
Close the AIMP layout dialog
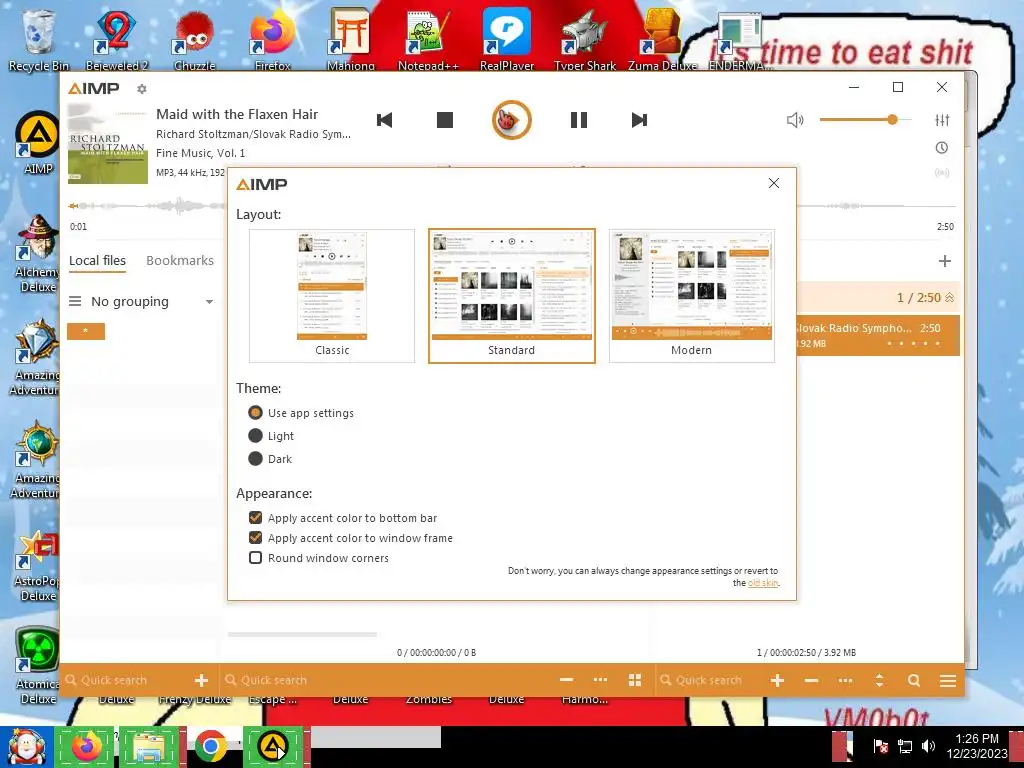(774, 183)
